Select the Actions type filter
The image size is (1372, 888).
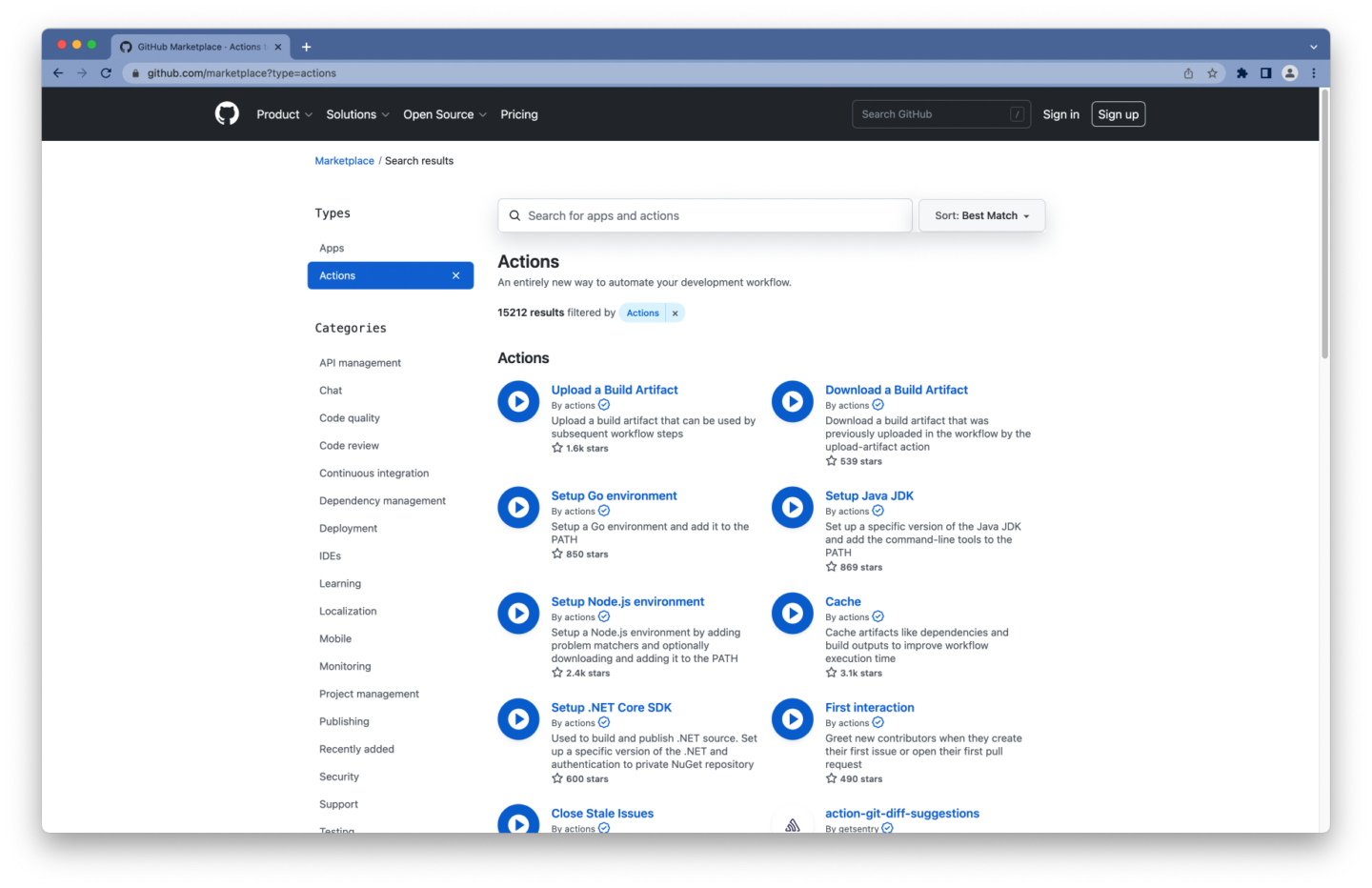[391, 275]
